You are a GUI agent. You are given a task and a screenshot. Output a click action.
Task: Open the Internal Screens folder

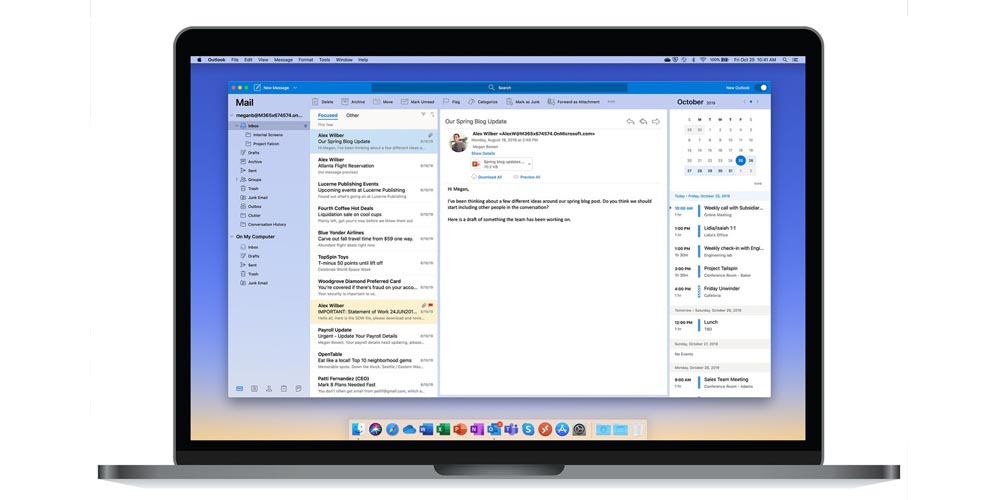tap(264, 135)
